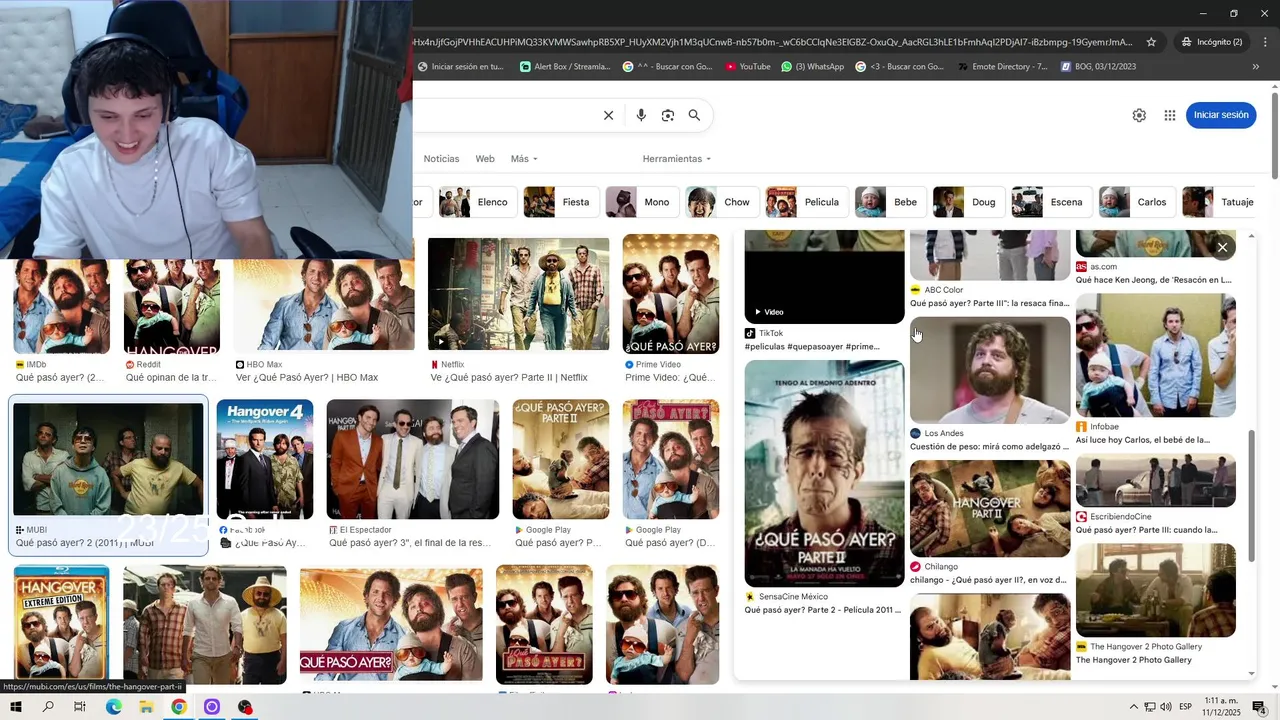This screenshot has height=720, width=1280.
Task: Click the Iniciar sesión button
Action: (x=1221, y=115)
